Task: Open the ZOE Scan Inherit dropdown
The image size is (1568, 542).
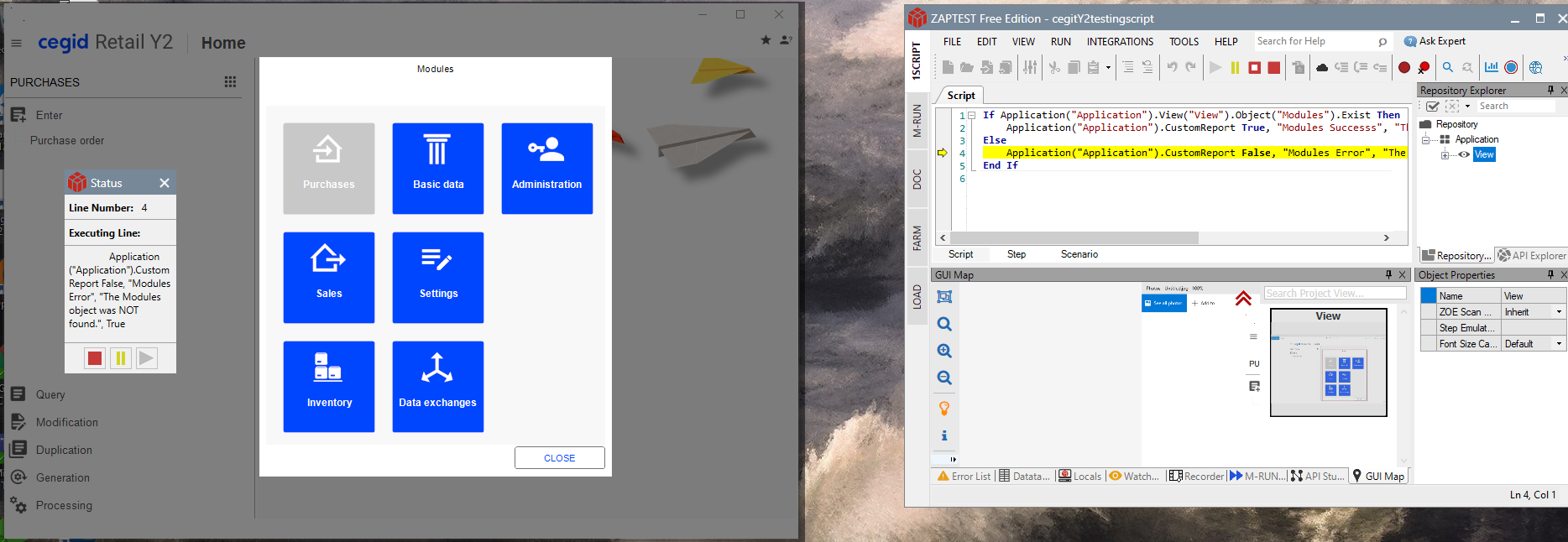Action: point(1560,312)
